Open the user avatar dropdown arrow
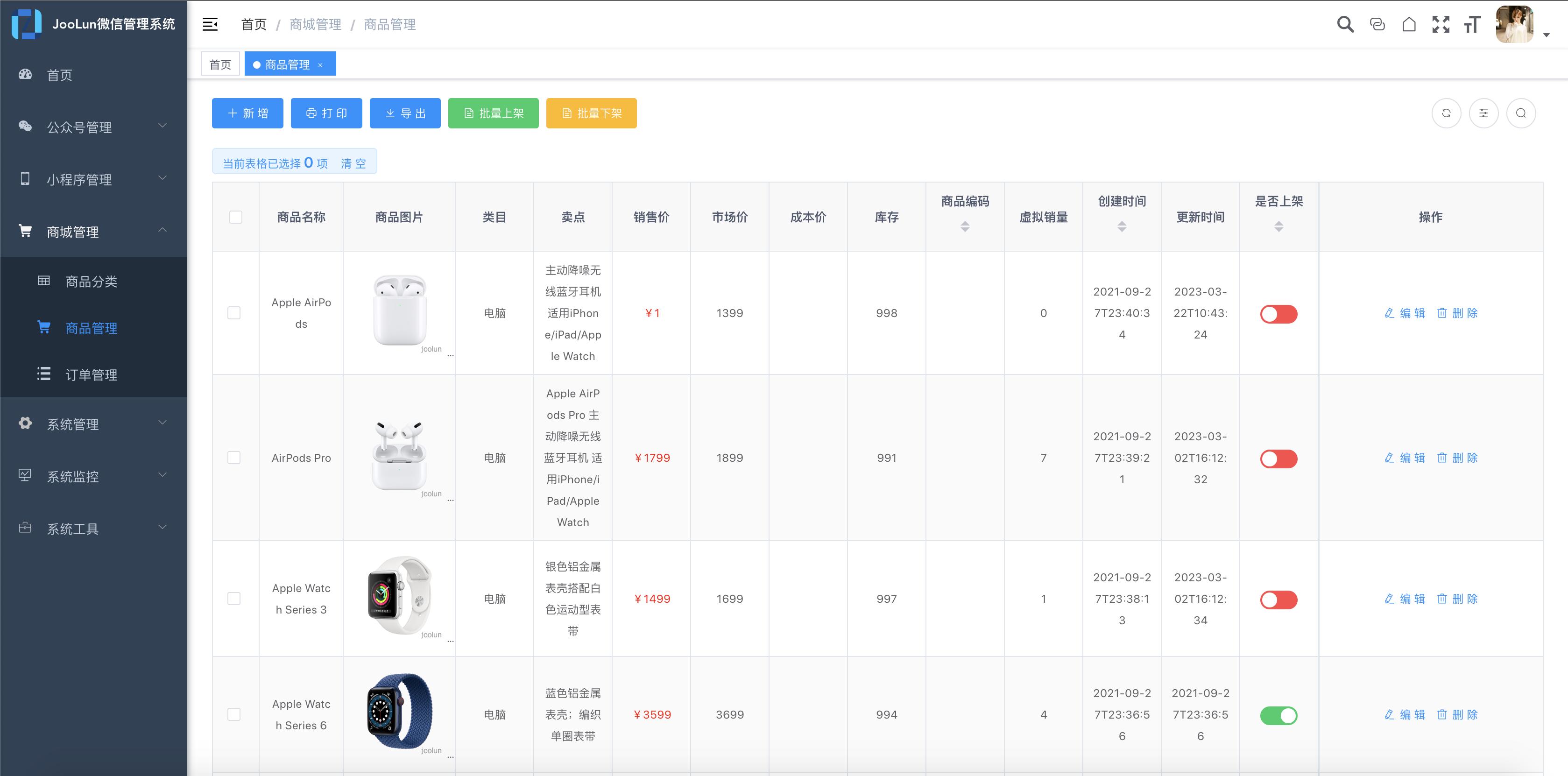Viewport: 1568px width, 776px height. 1547,35
